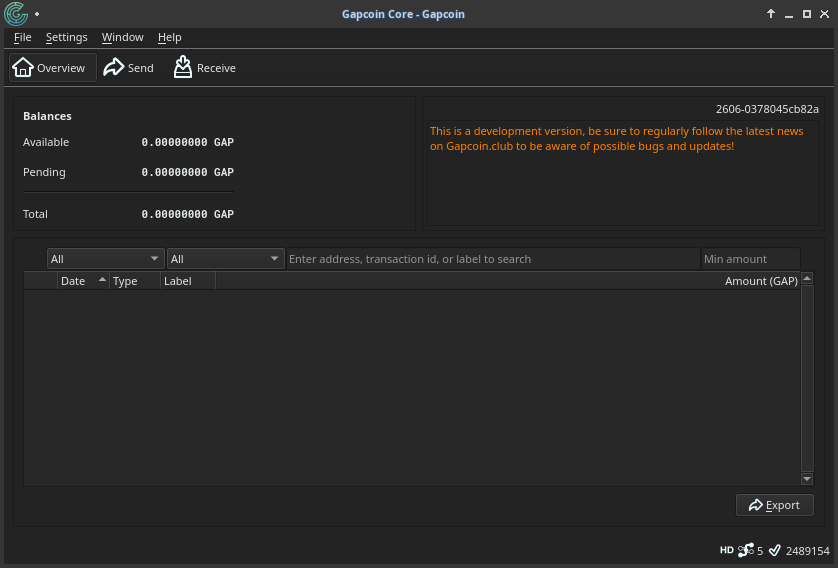Expand the date filter All dropdown
The height and width of the screenshot is (568, 838).
105,259
